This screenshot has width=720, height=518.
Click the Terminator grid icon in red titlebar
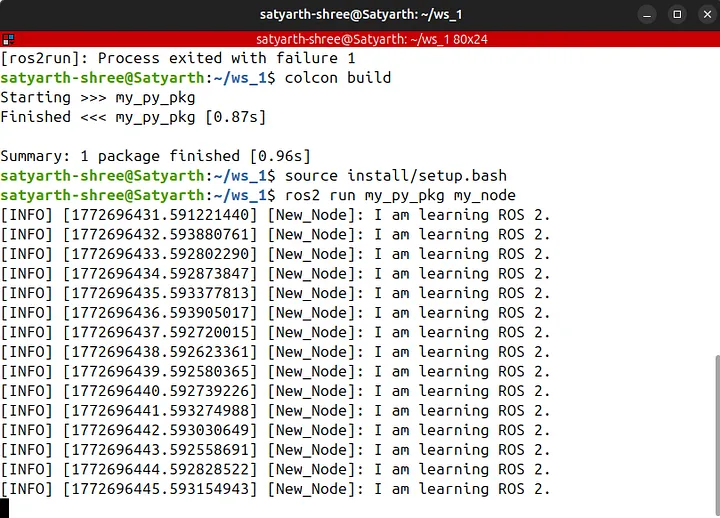tap(8, 39)
